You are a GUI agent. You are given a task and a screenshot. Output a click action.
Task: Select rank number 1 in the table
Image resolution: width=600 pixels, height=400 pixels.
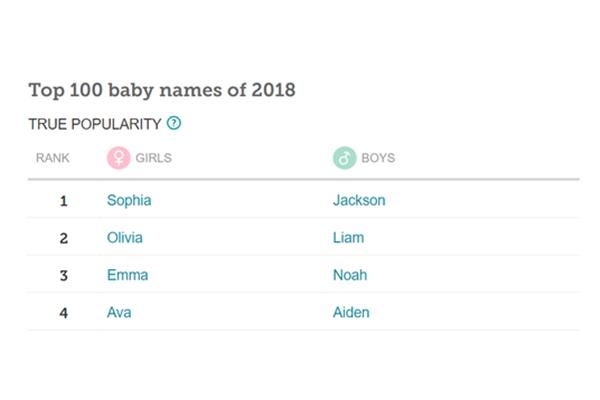64,201
